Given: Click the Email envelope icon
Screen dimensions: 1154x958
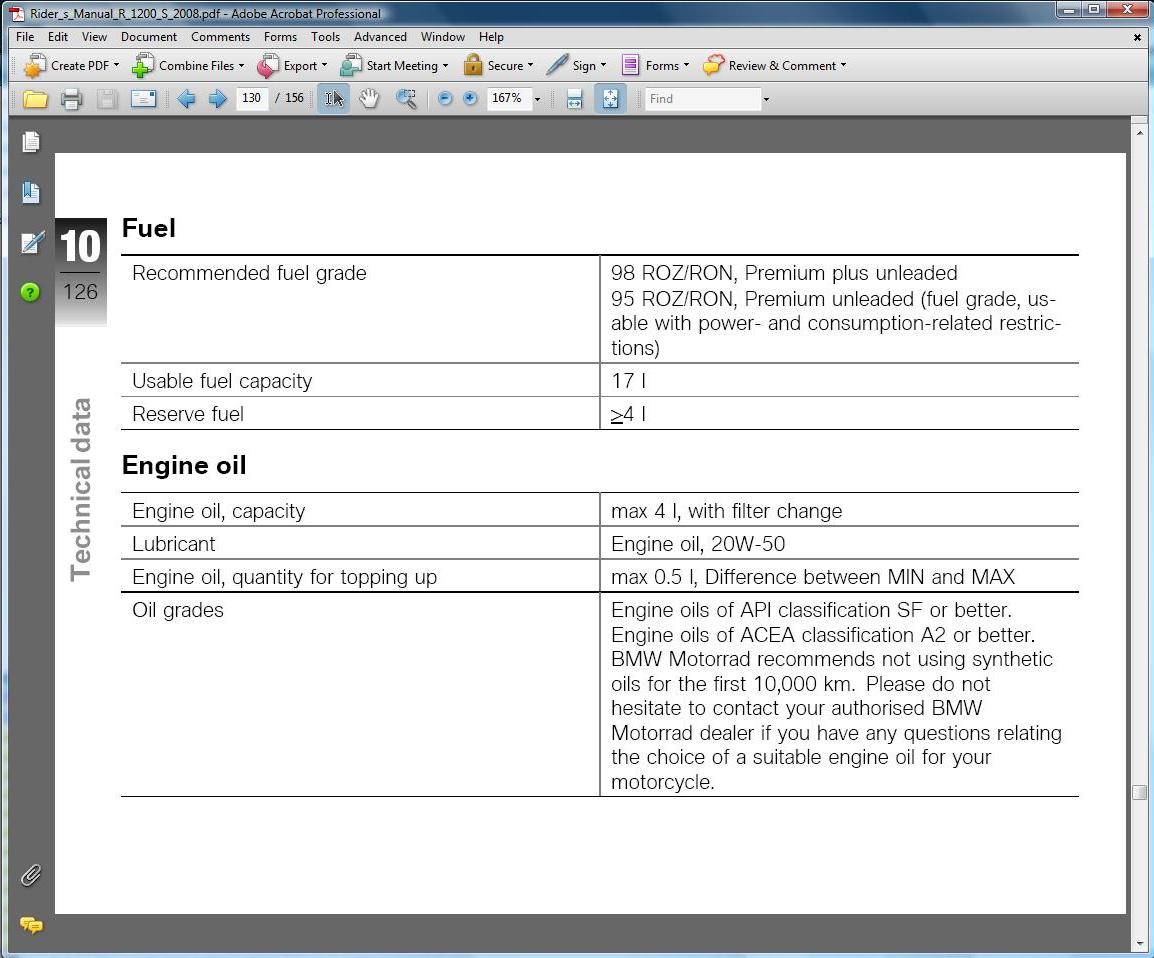Looking at the screenshot, I should (144, 99).
